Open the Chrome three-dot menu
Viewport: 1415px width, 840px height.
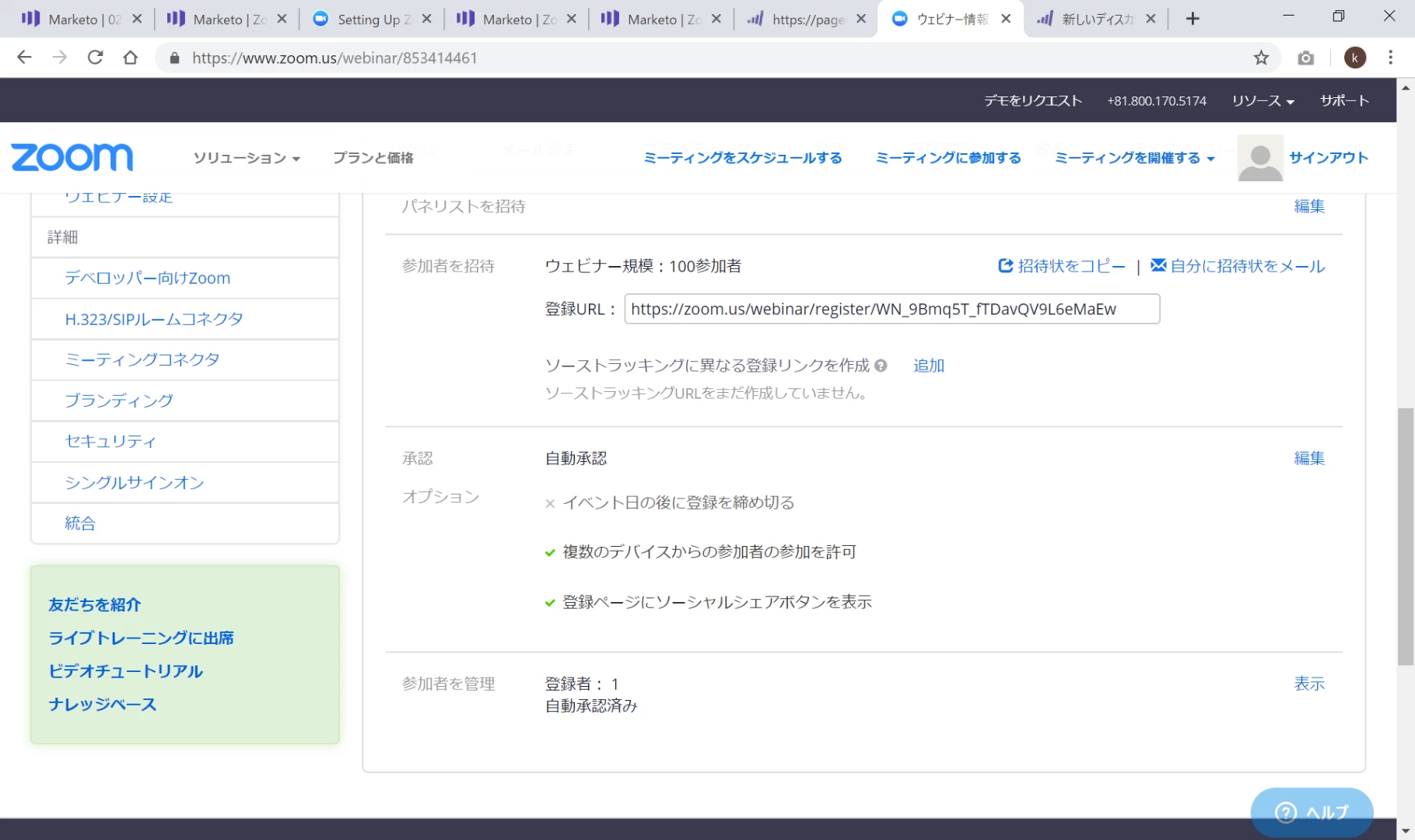pyautogui.click(x=1391, y=58)
